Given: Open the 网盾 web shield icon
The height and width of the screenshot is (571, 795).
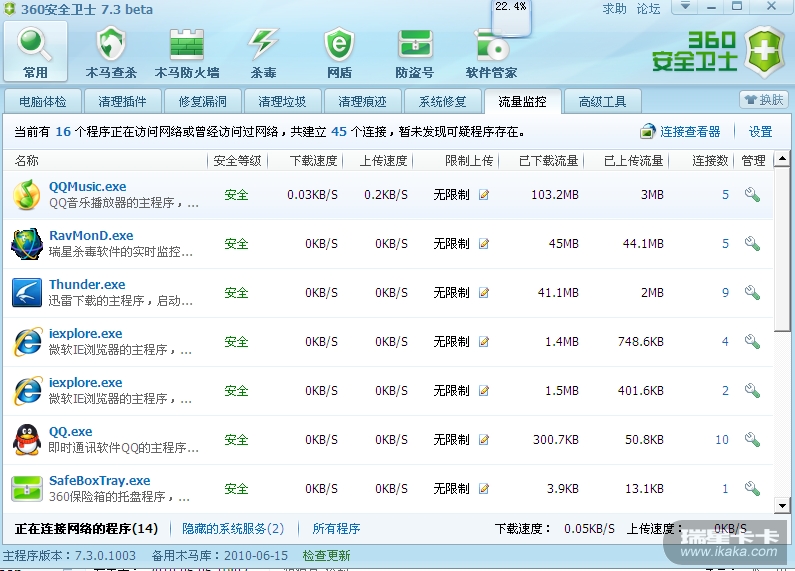Looking at the screenshot, I should (x=339, y=52).
